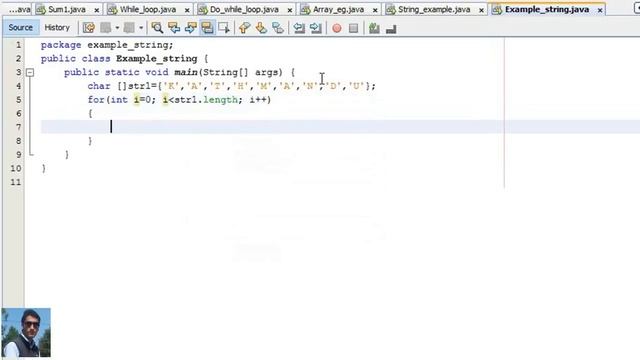Screen dimensions: 640x360
Task: Click the Example_string.java tab file icon
Action: [x=497, y=9]
